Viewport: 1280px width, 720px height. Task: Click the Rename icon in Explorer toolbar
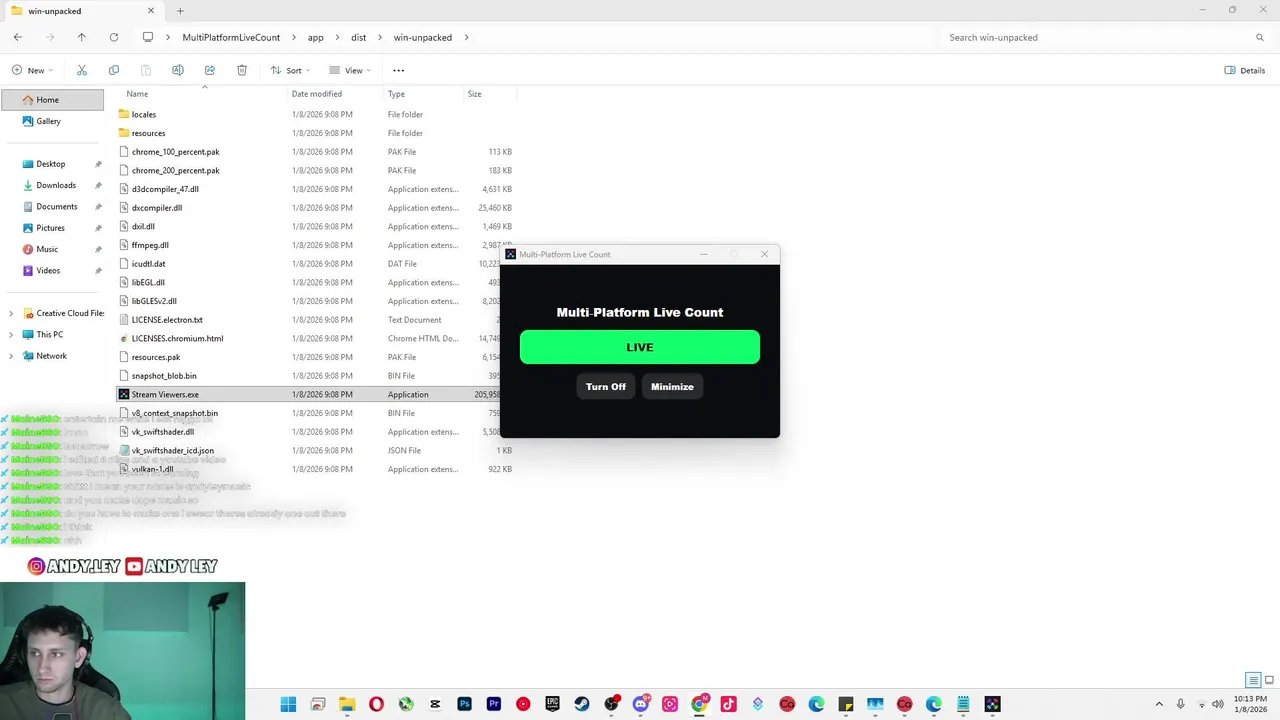(178, 70)
